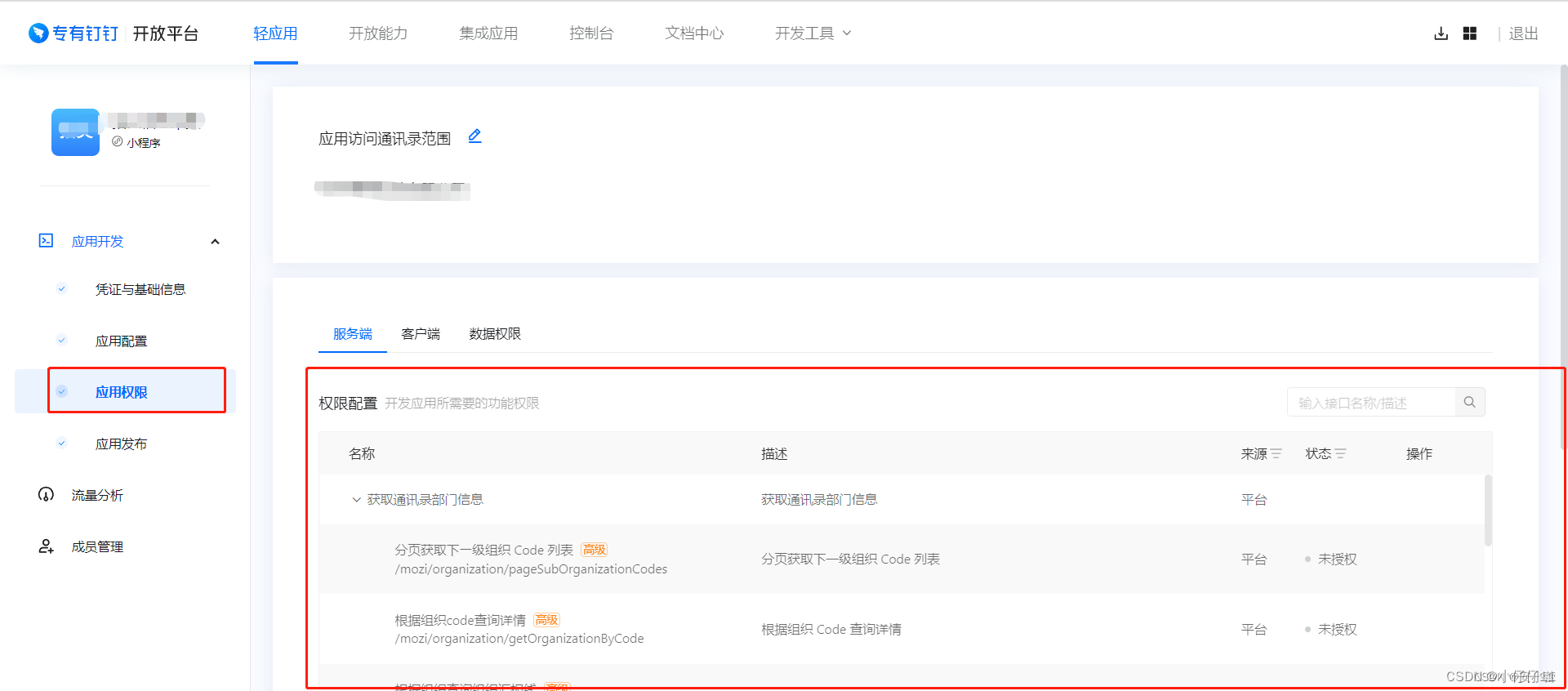Click the 成员管理 person icon
Screen dimensions: 1568x691
pyautogui.click(x=46, y=546)
